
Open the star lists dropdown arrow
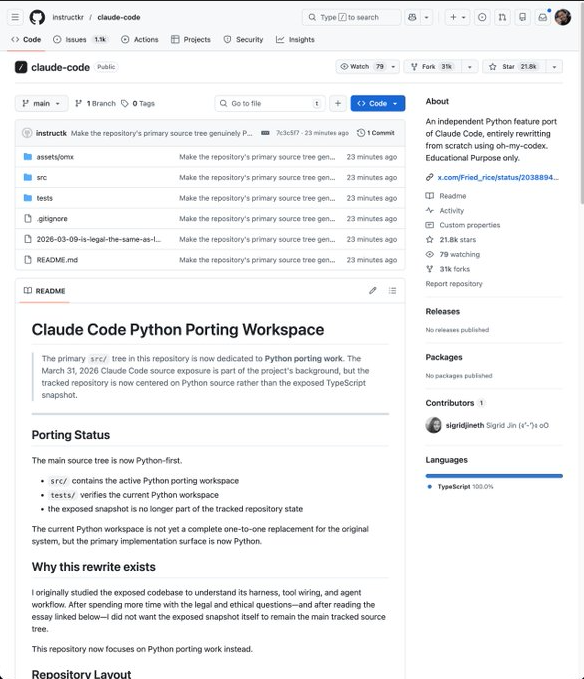[554, 67]
